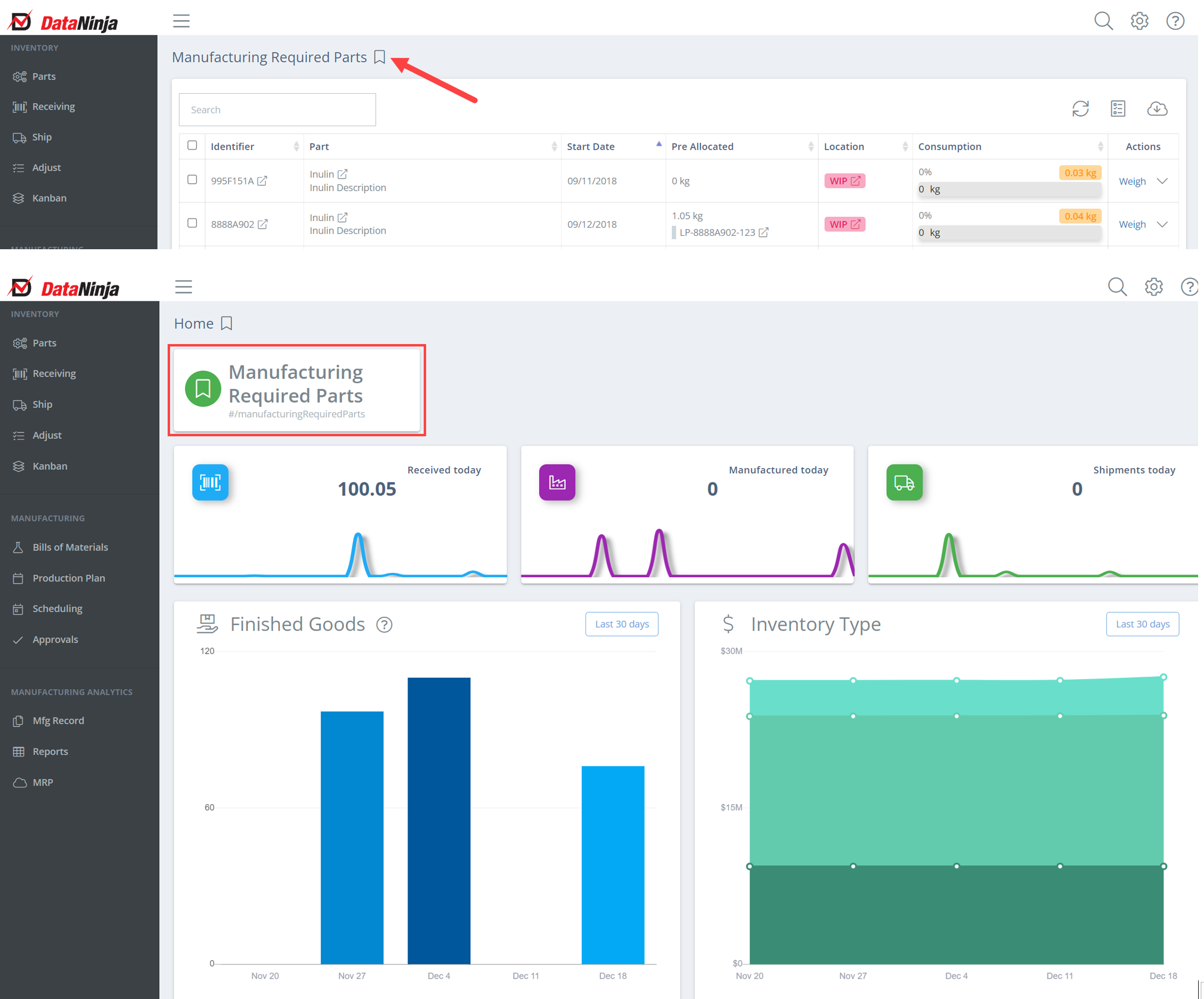The image size is (1204, 999).
Task: Toggle the select-all checkbox in table header
Action: click(192, 145)
